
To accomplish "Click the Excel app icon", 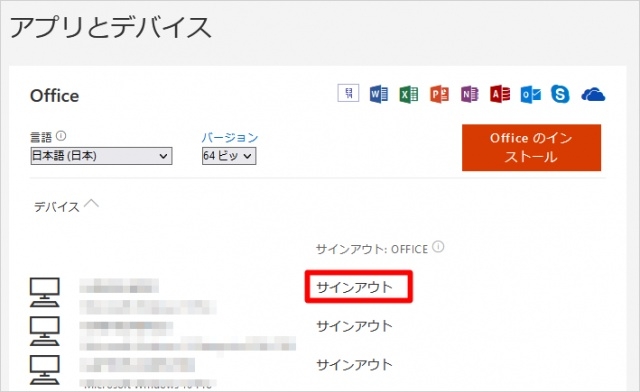I will click(x=409, y=94).
